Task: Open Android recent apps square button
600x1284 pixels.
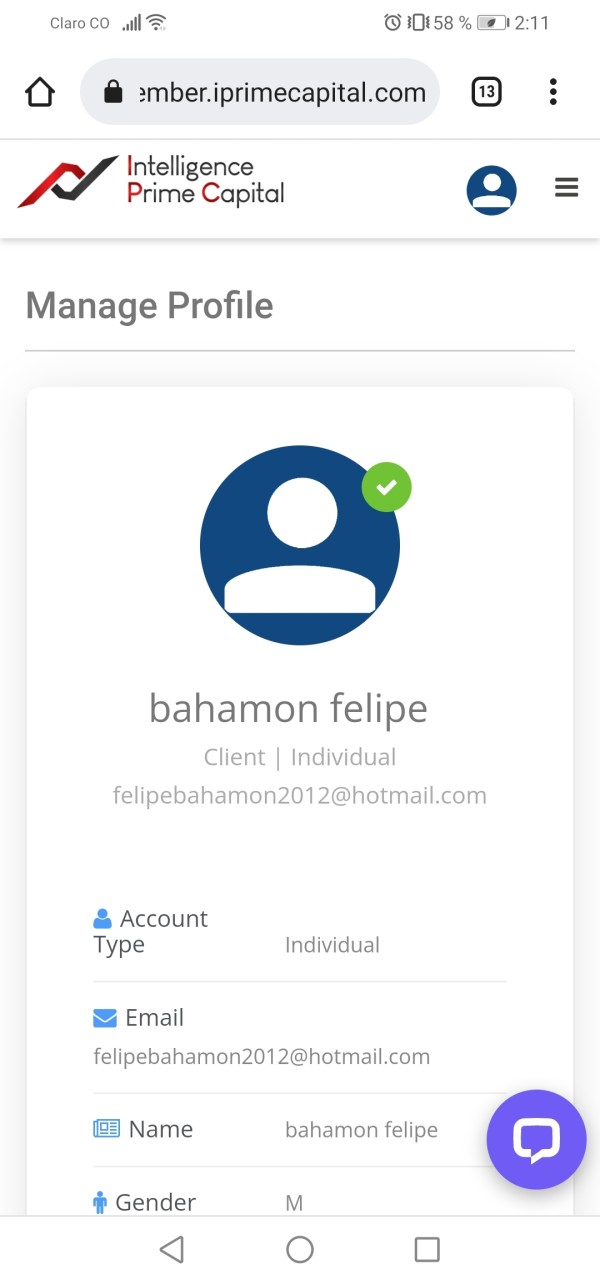Action: pos(427,1249)
